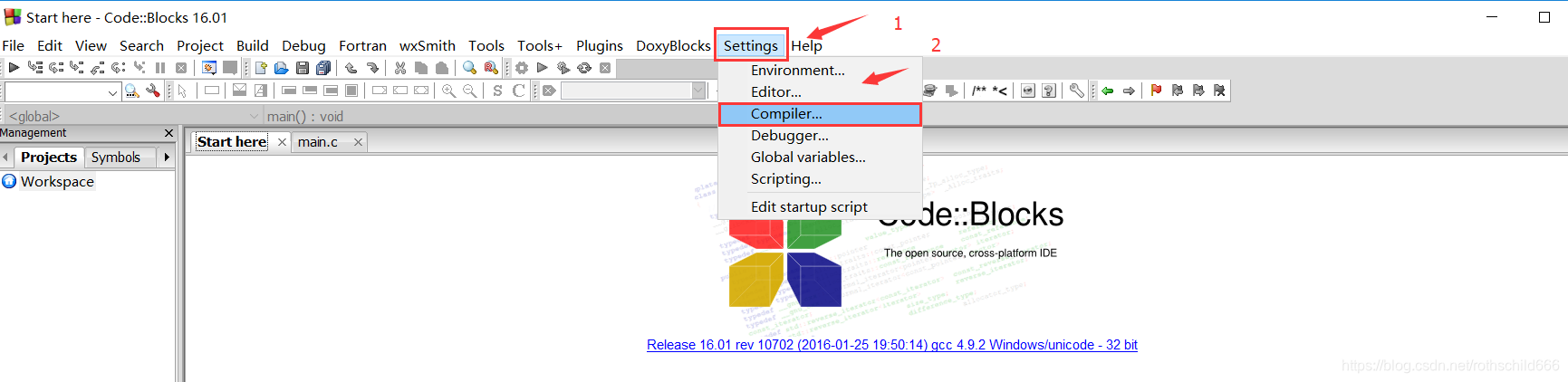This screenshot has width=1568, height=382.
Task: Click the Redo arrow icon
Action: point(372,68)
